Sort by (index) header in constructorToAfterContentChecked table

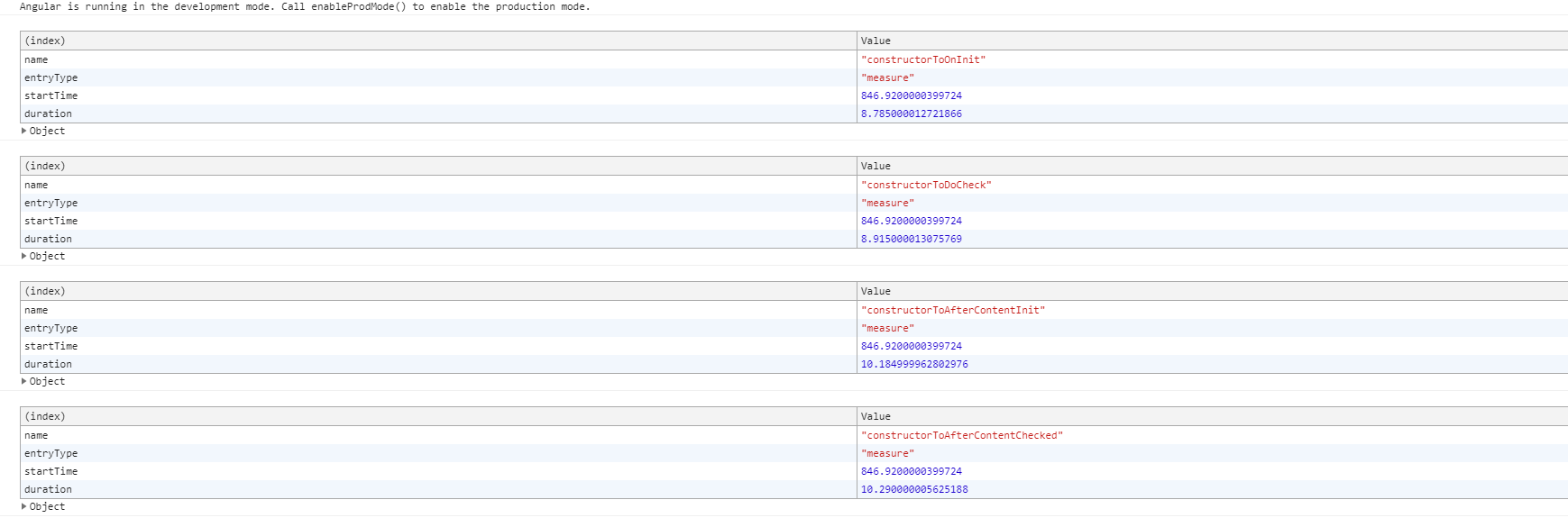(438, 416)
